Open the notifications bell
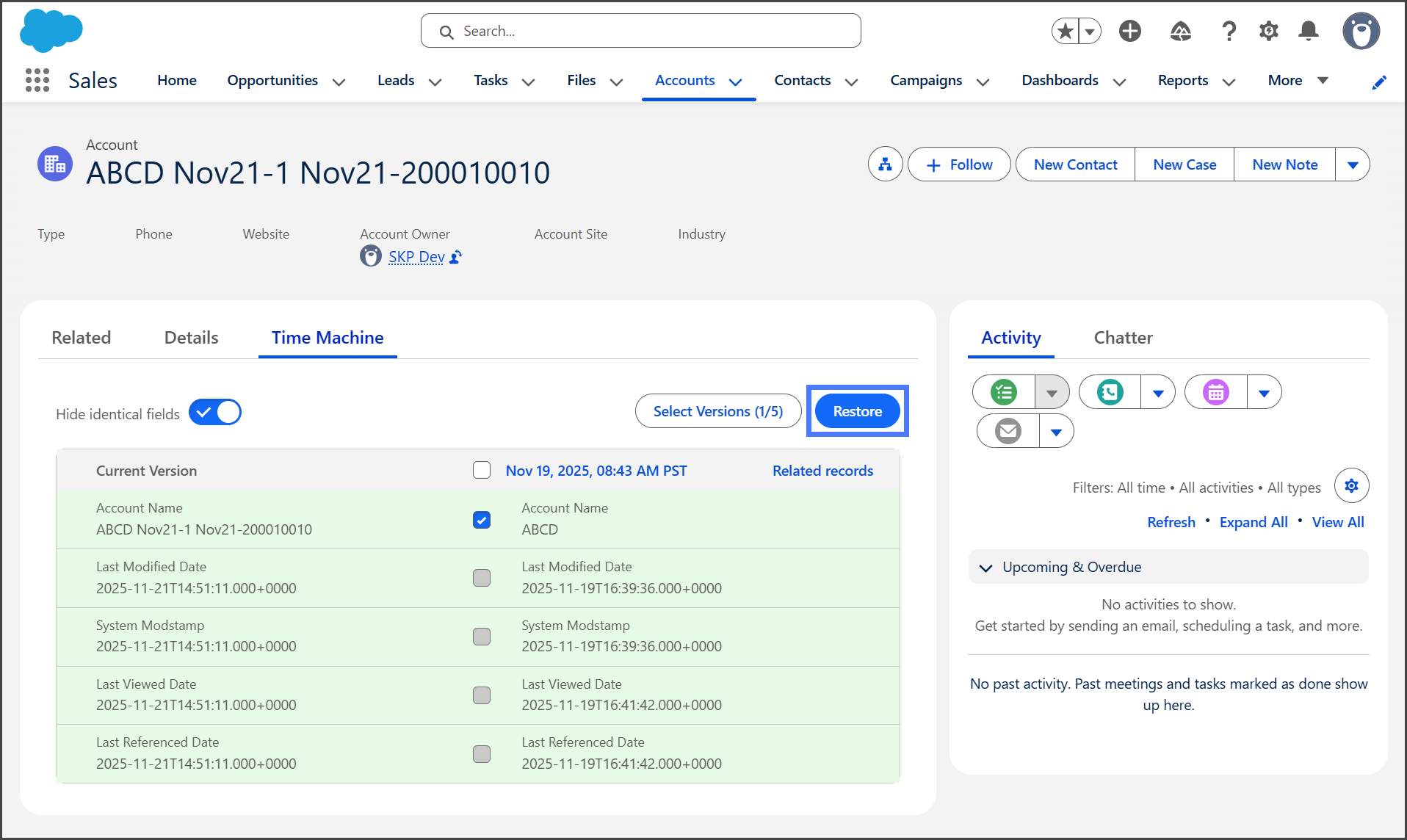Viewport: 1407px width, 840px height. [x=1308, y=31]
